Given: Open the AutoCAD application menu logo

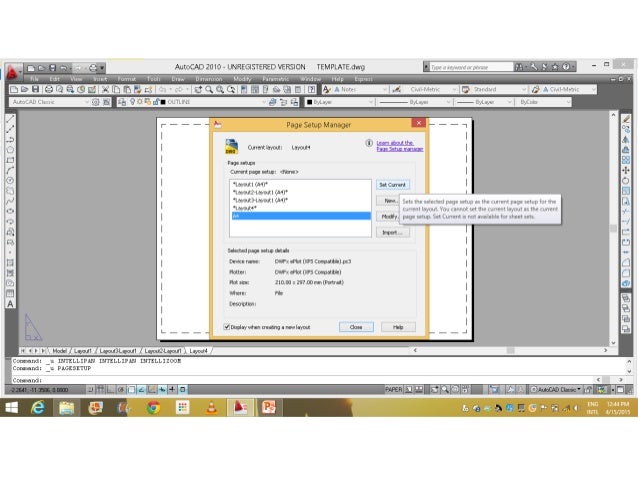Looking at the screenshot, I should tap(12, 72).
